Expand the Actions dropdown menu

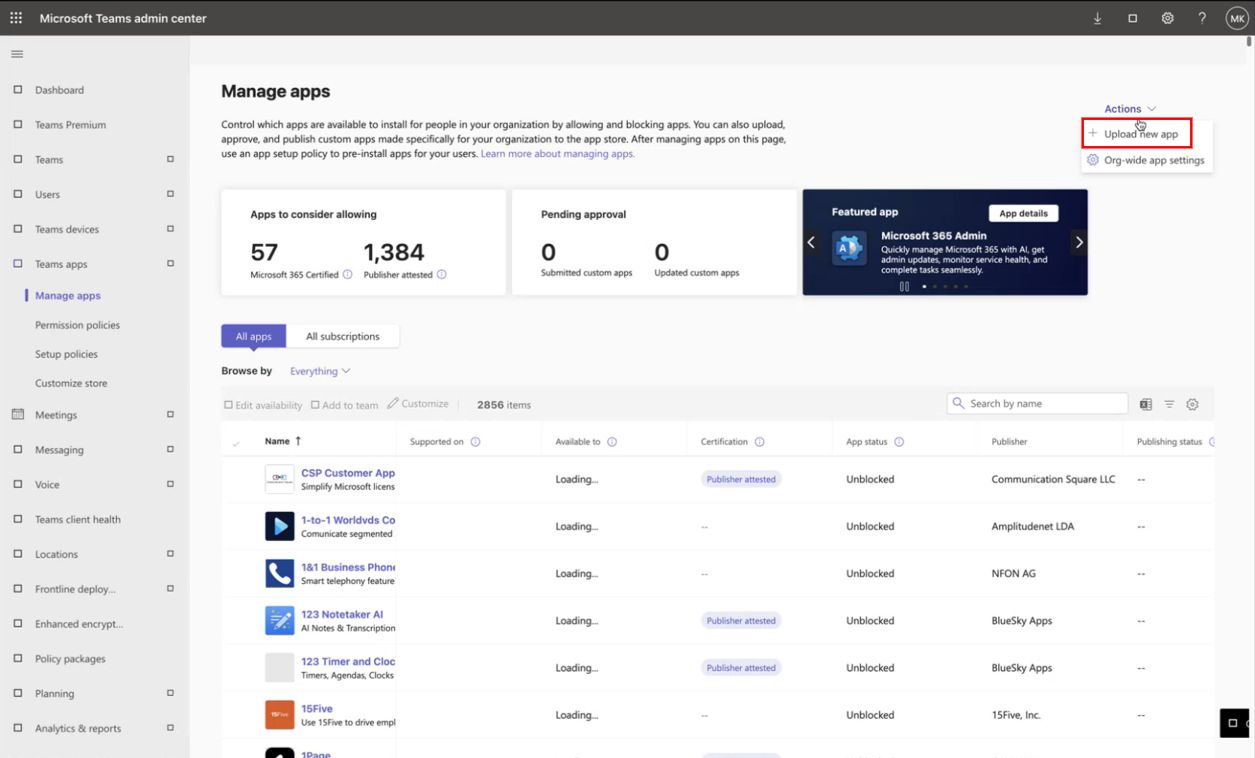pyautogui.click(x=1129, y=109)
